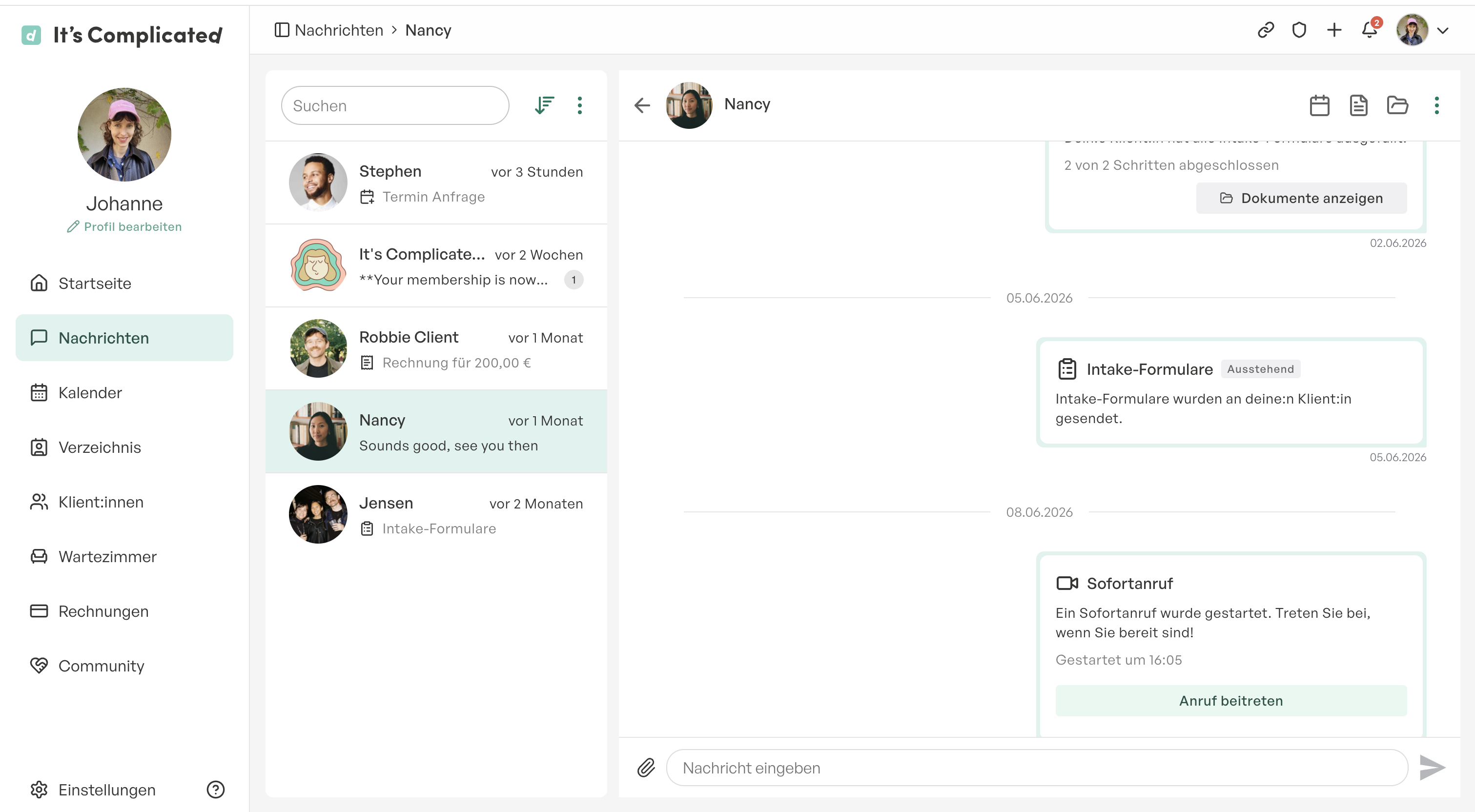Attach a file with the paperclip icon
Image resolution: width=1475 pixels, height=812 pixels.
pos(646,767)
